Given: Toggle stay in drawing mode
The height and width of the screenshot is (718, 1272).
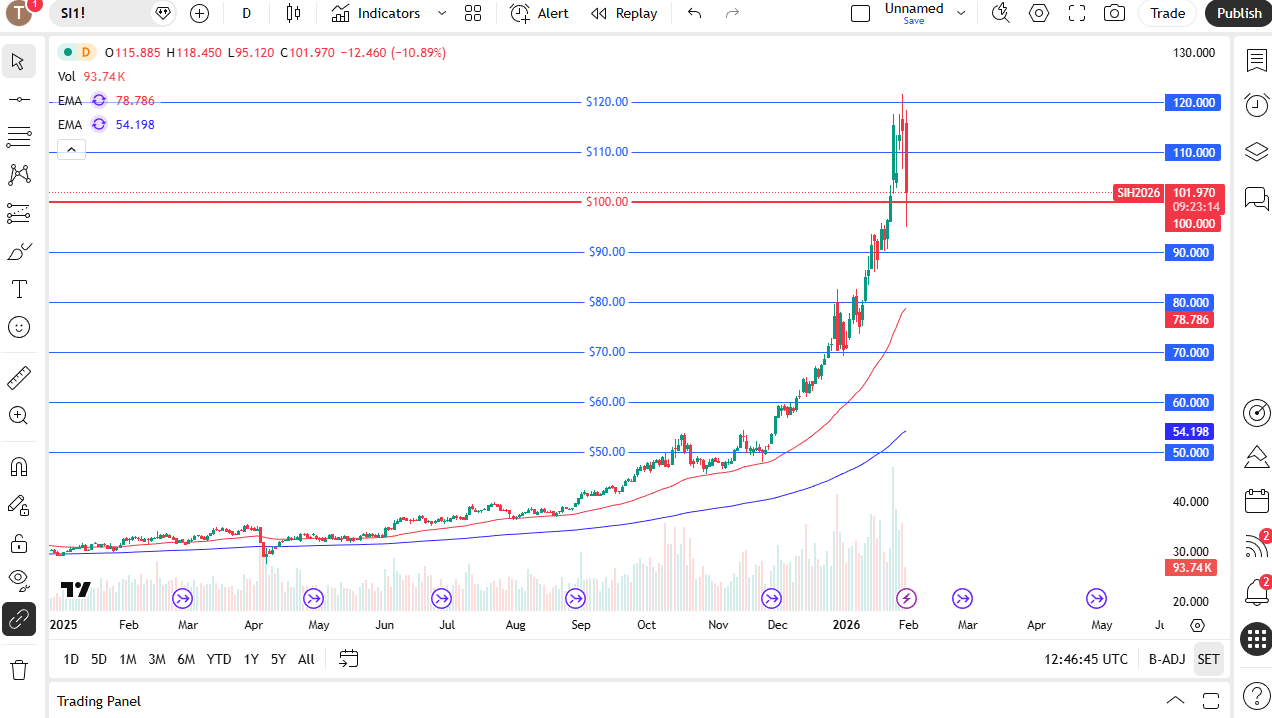Looking at the screenshot, I should point(18,505).
